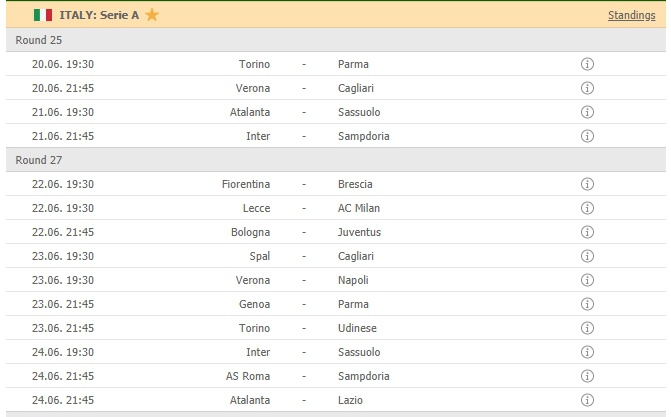The width and height of the screenshot is (671, 417).
Task: Select the AS Roma team name
Action: point(248,376)
